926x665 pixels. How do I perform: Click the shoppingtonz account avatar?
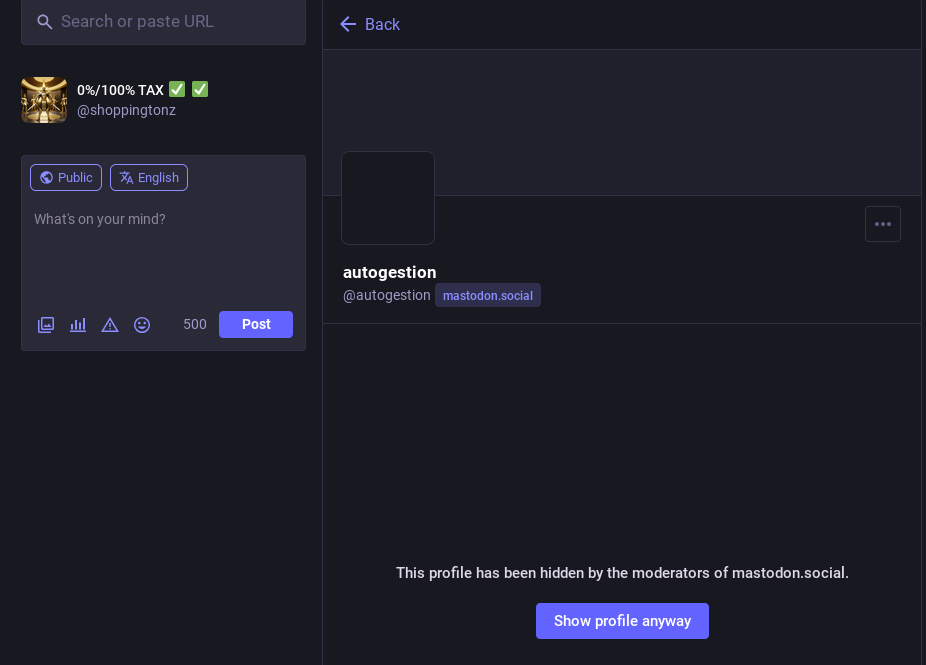click(44, 100)
